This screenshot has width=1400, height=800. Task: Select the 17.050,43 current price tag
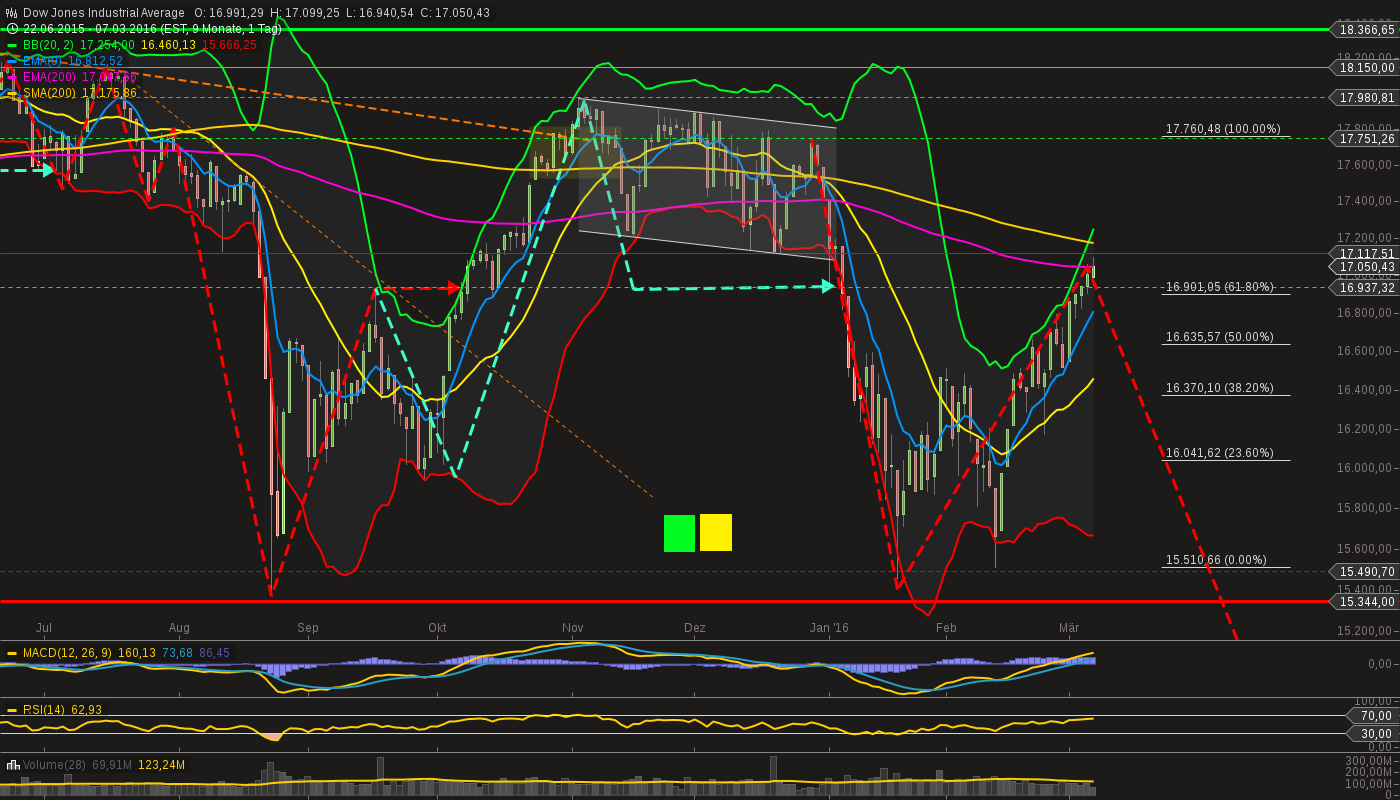pos(1364,267)
